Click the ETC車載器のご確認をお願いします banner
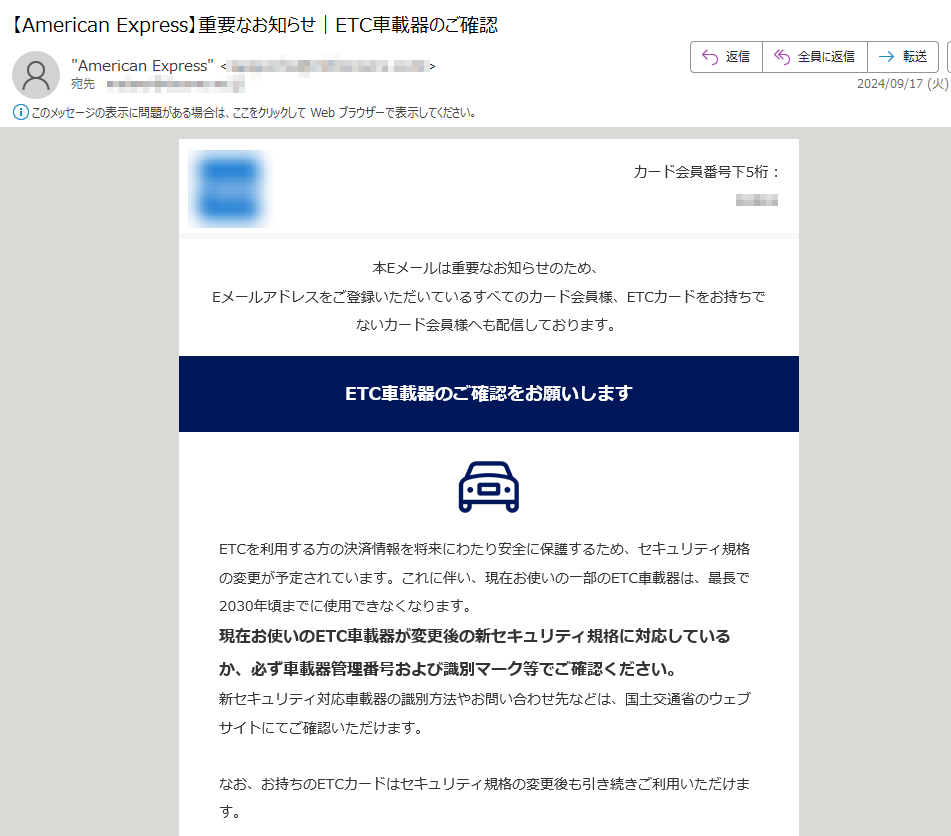The image size is (951, 836). [489, 394]
